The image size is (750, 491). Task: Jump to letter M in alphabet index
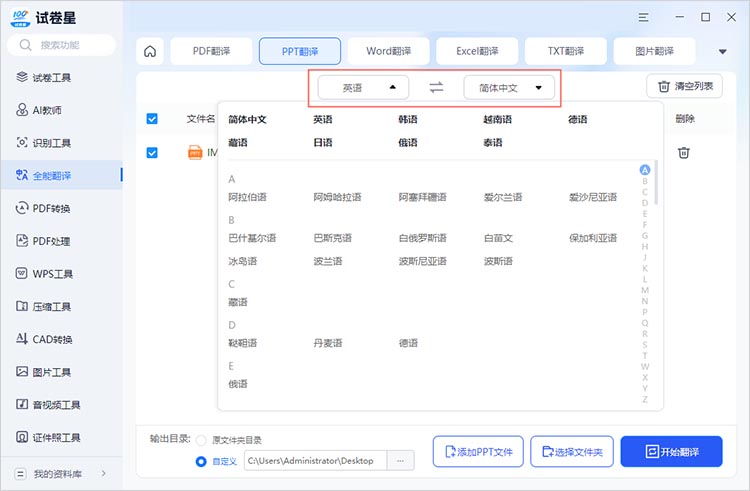pos(645,290)
